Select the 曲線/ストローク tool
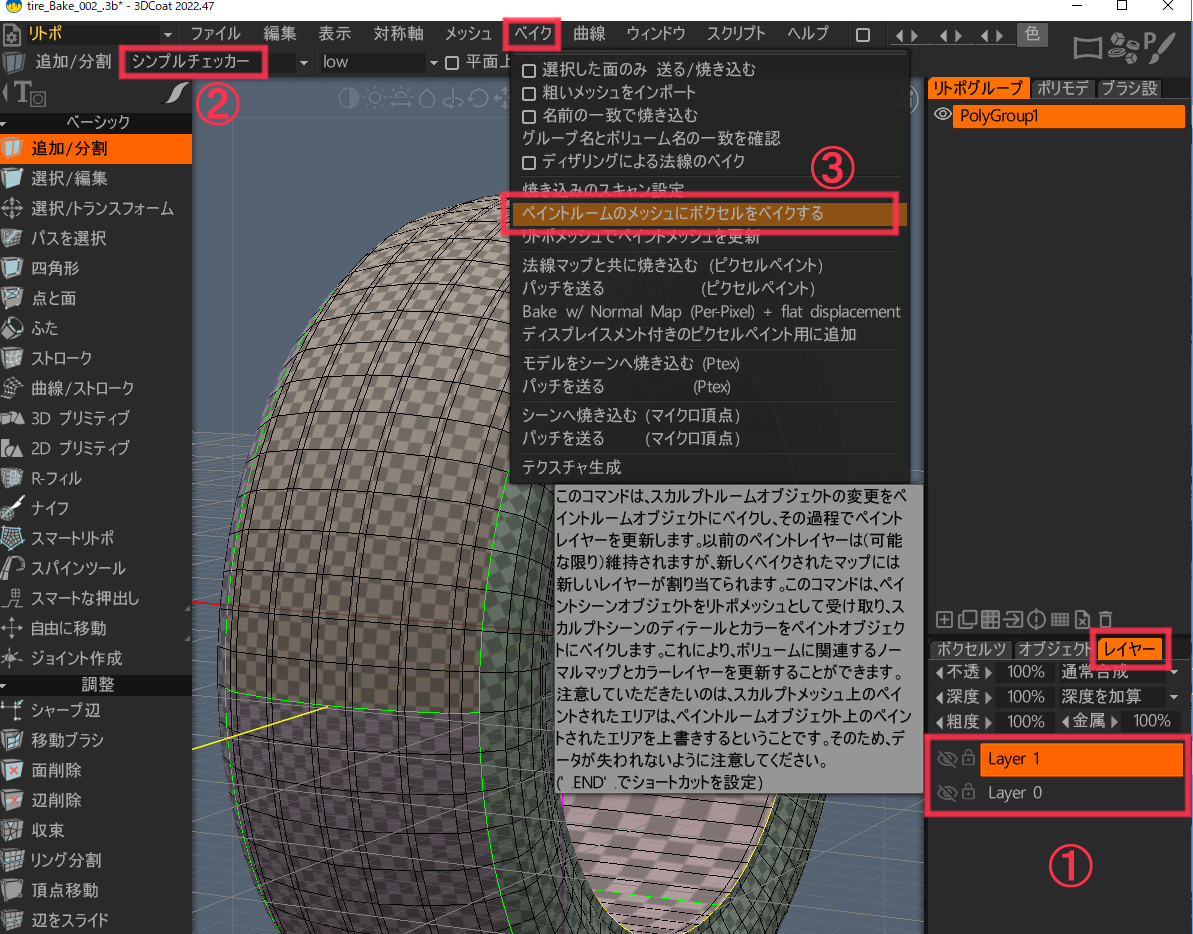 pos(95,388)
